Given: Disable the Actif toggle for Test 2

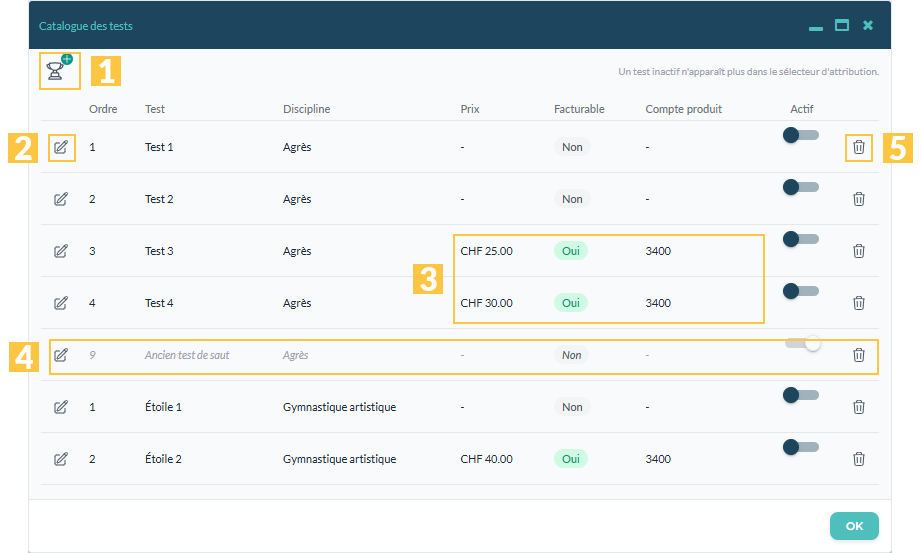Looking at the screenshot, I should 801,187.
